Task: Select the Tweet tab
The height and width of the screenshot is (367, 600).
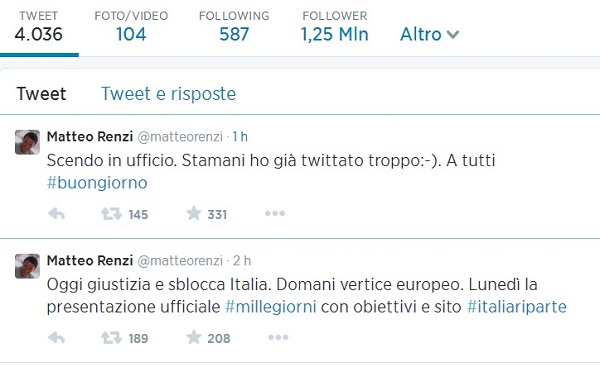Action: (x=41, y=94)
